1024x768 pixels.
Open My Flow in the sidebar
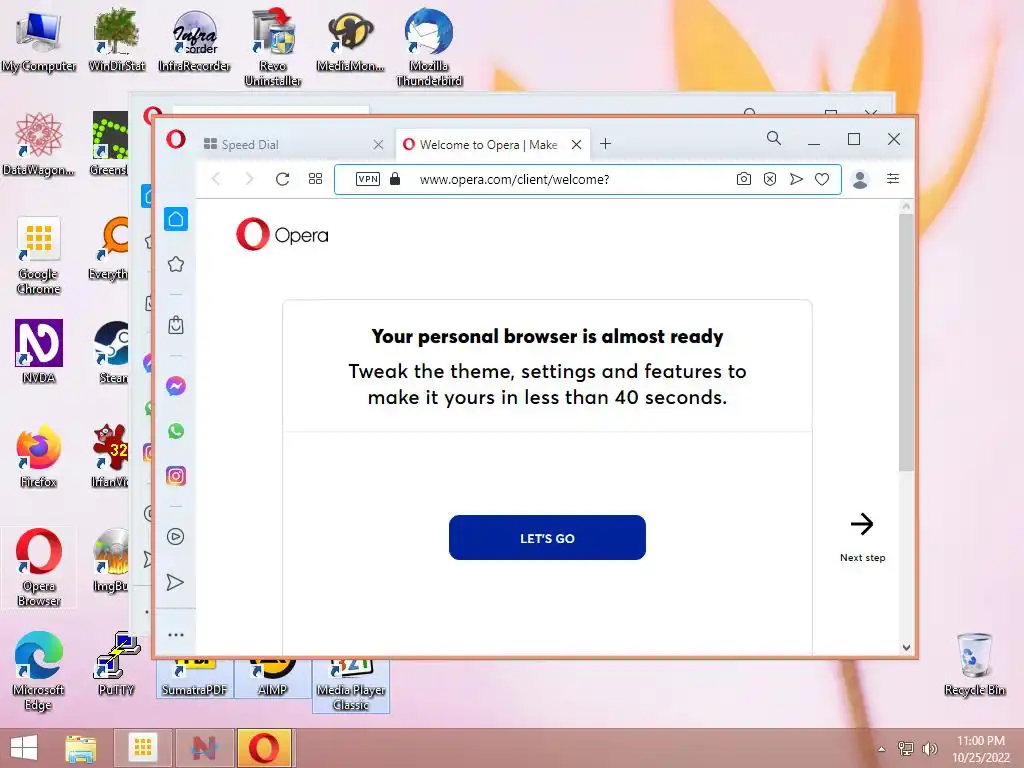pos(175,582)
